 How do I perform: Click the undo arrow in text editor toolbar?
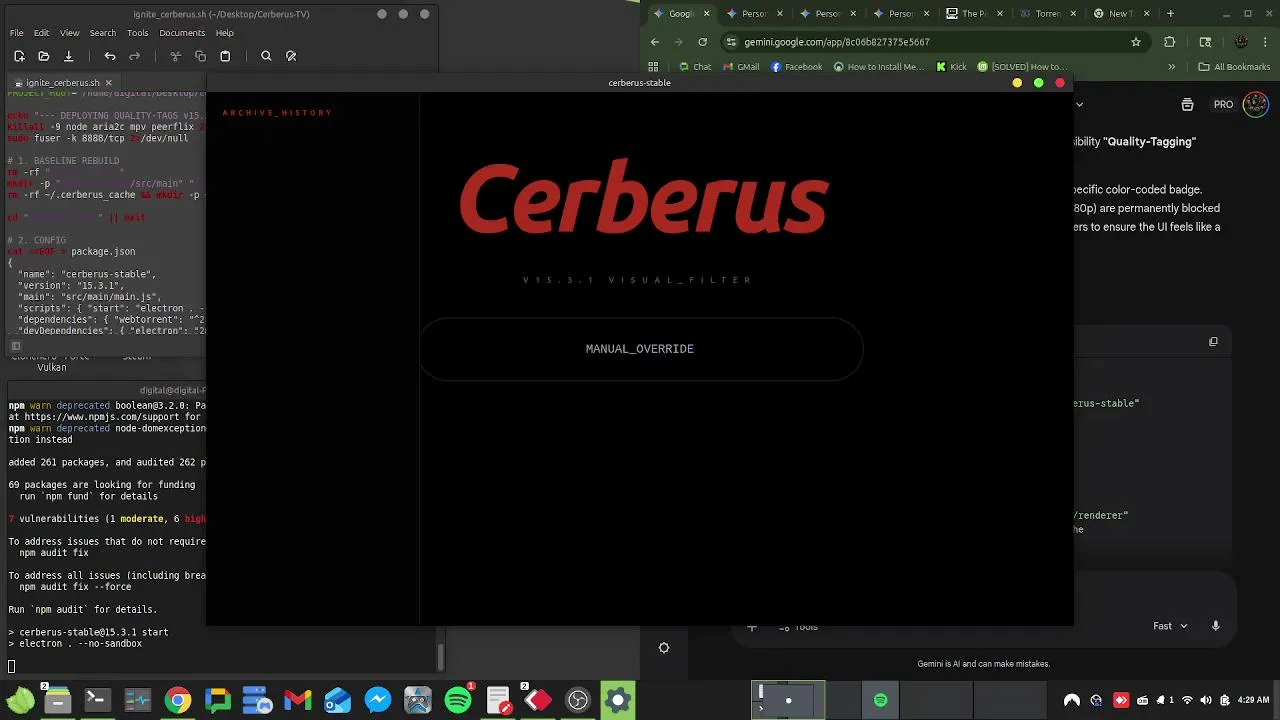[x=110, y=56]
